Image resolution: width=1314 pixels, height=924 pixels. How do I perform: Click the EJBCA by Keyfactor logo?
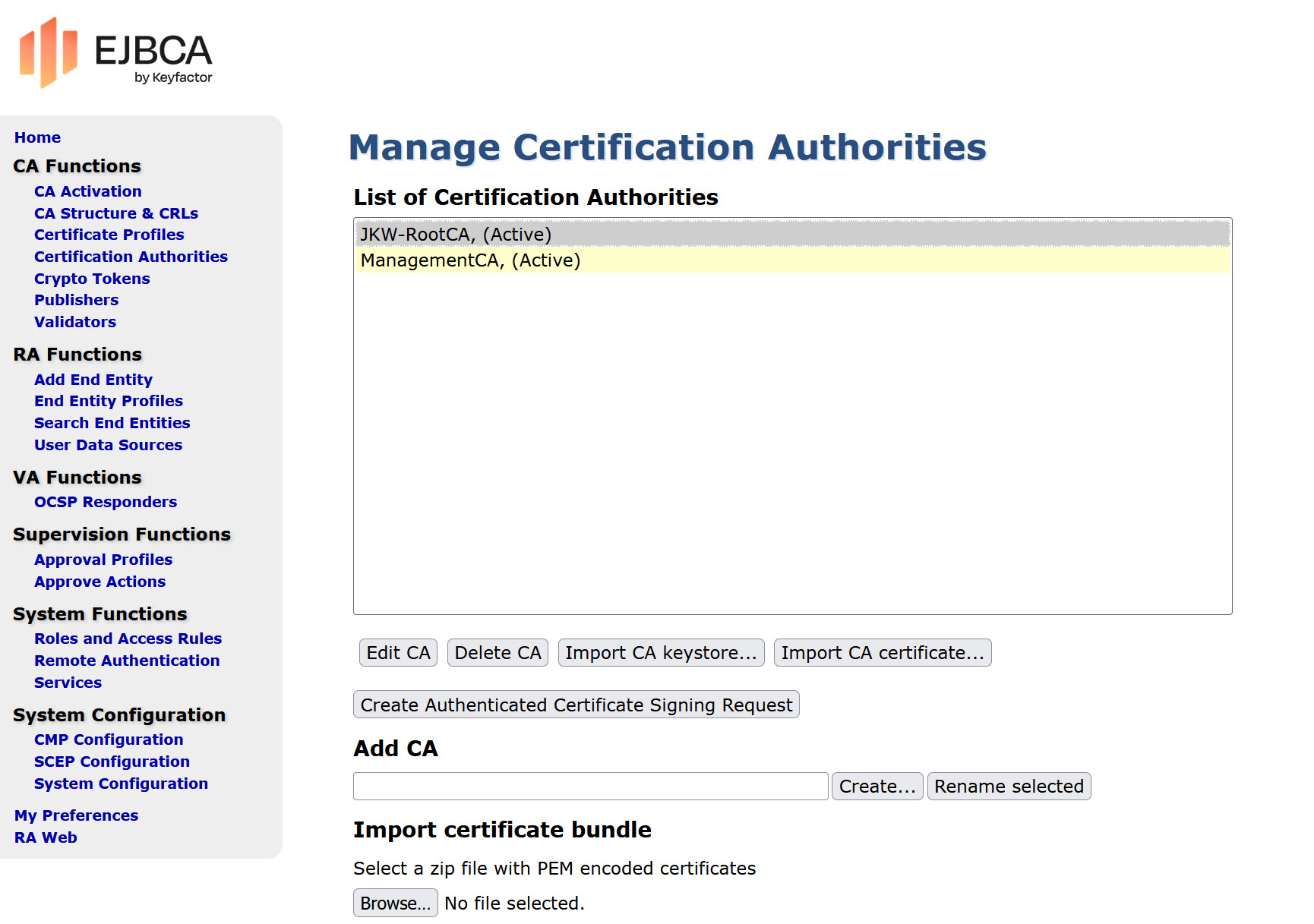[x=115, y=53]
